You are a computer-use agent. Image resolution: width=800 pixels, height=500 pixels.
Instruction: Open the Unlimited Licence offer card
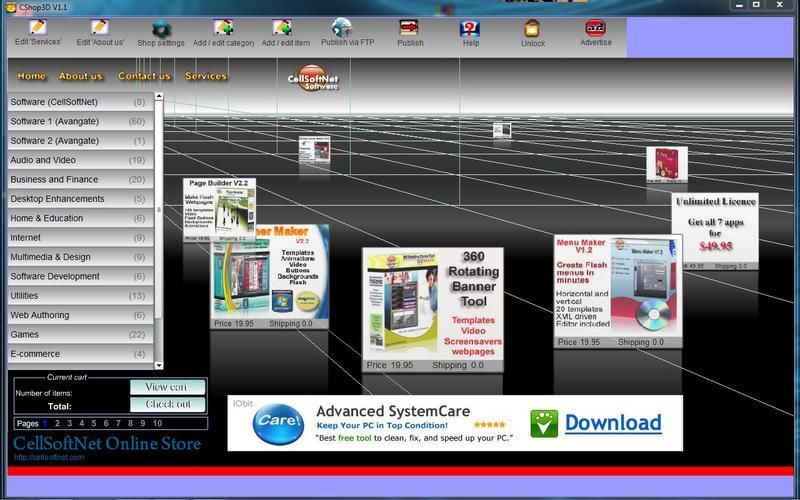point(715,231)
